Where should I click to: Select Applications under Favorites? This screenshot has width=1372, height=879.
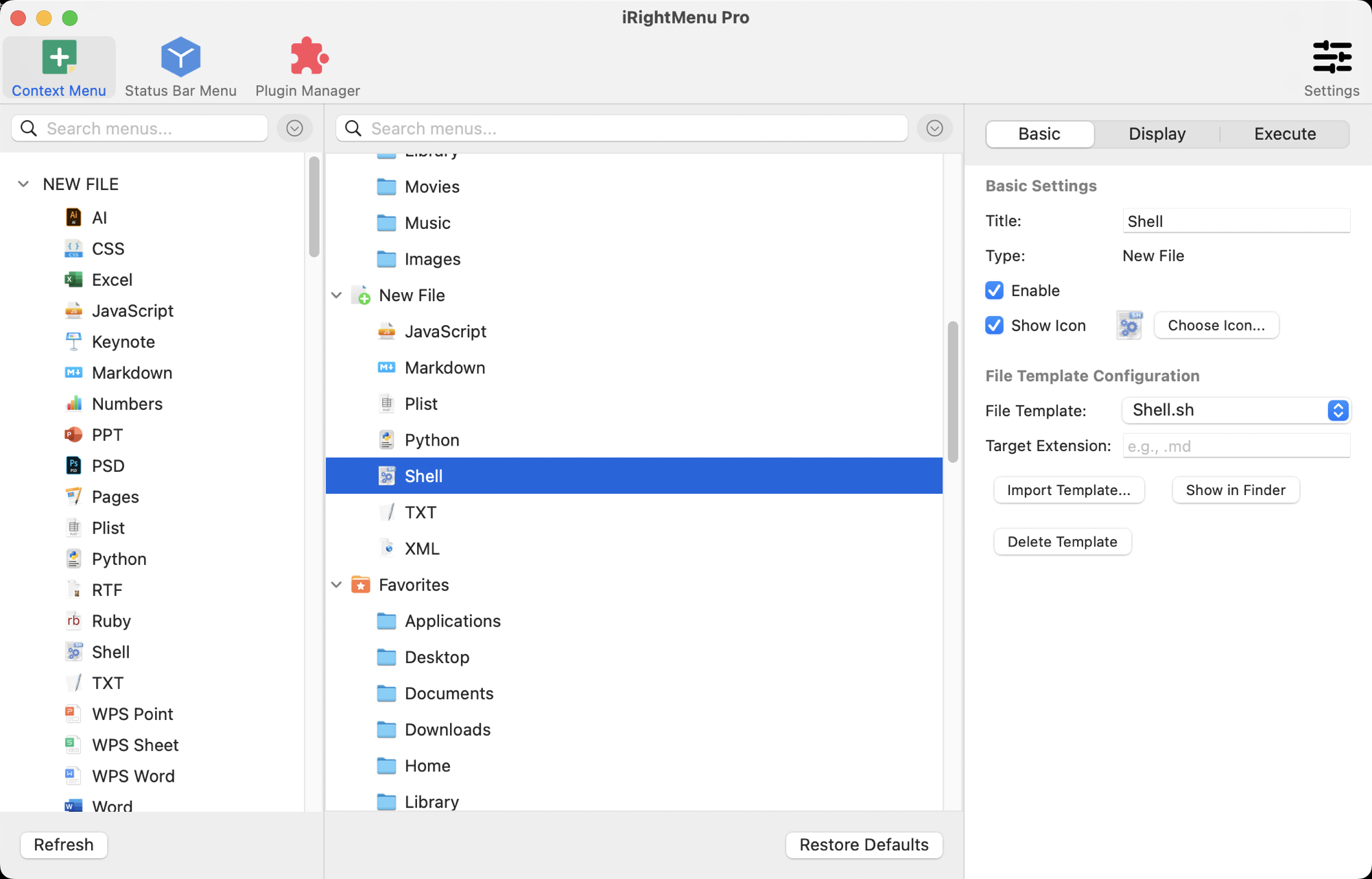pyautogui.click(x=634, y=621)
